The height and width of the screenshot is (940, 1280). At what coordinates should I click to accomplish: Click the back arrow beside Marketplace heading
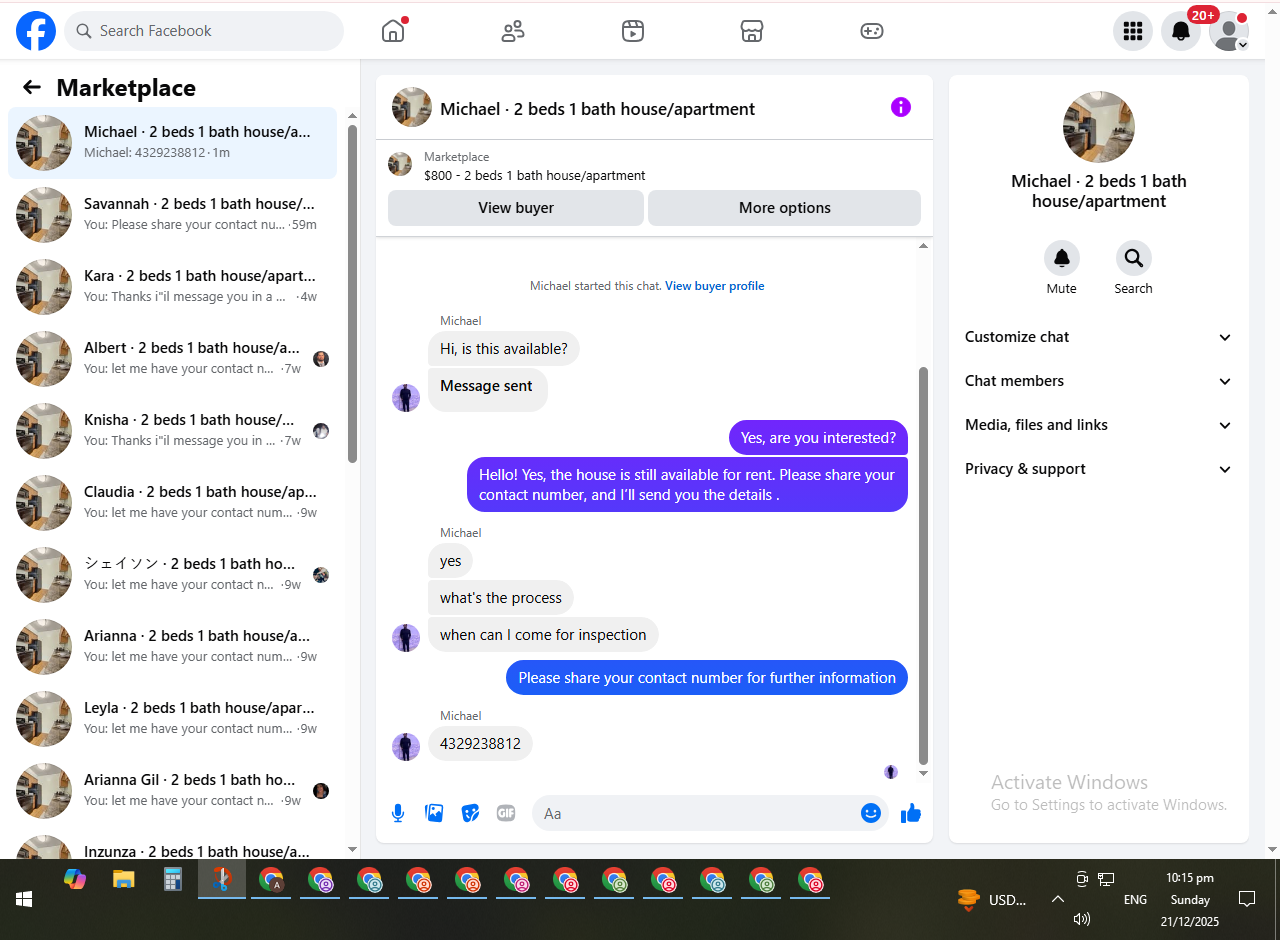(x=32, y=87)
